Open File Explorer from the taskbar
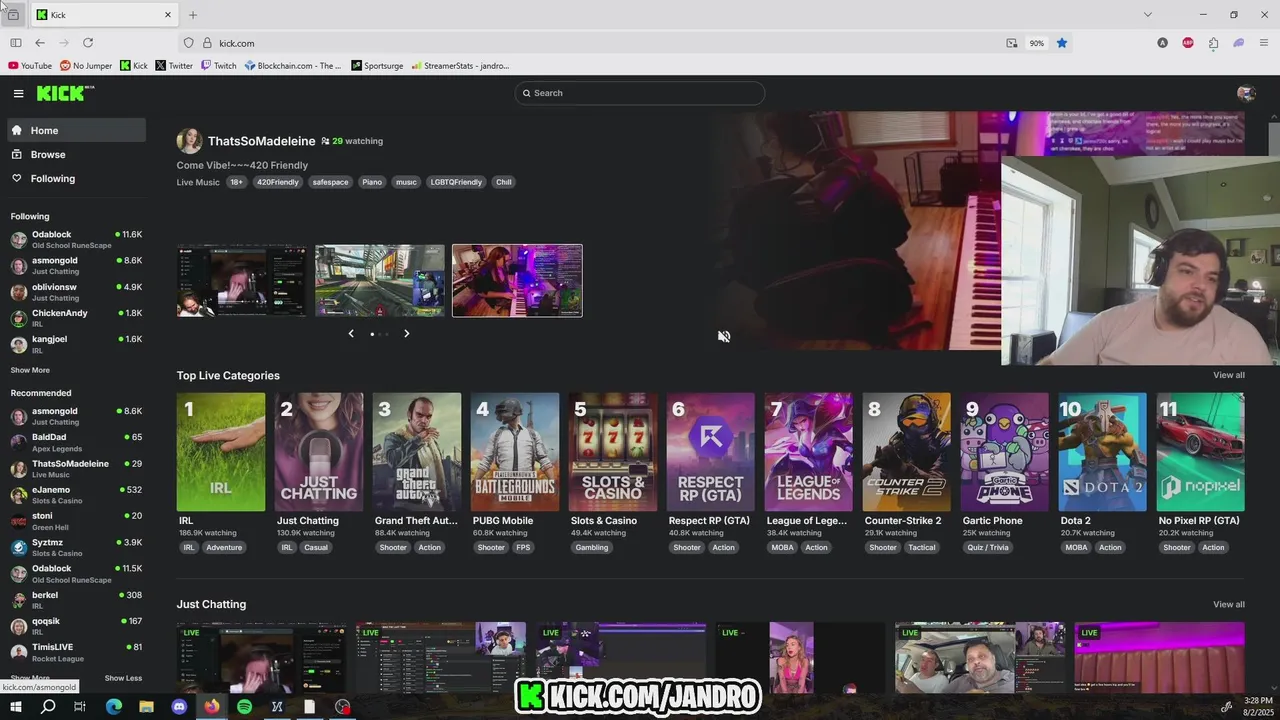Screen dimensions: 1280x720 (x=146, y=707)
